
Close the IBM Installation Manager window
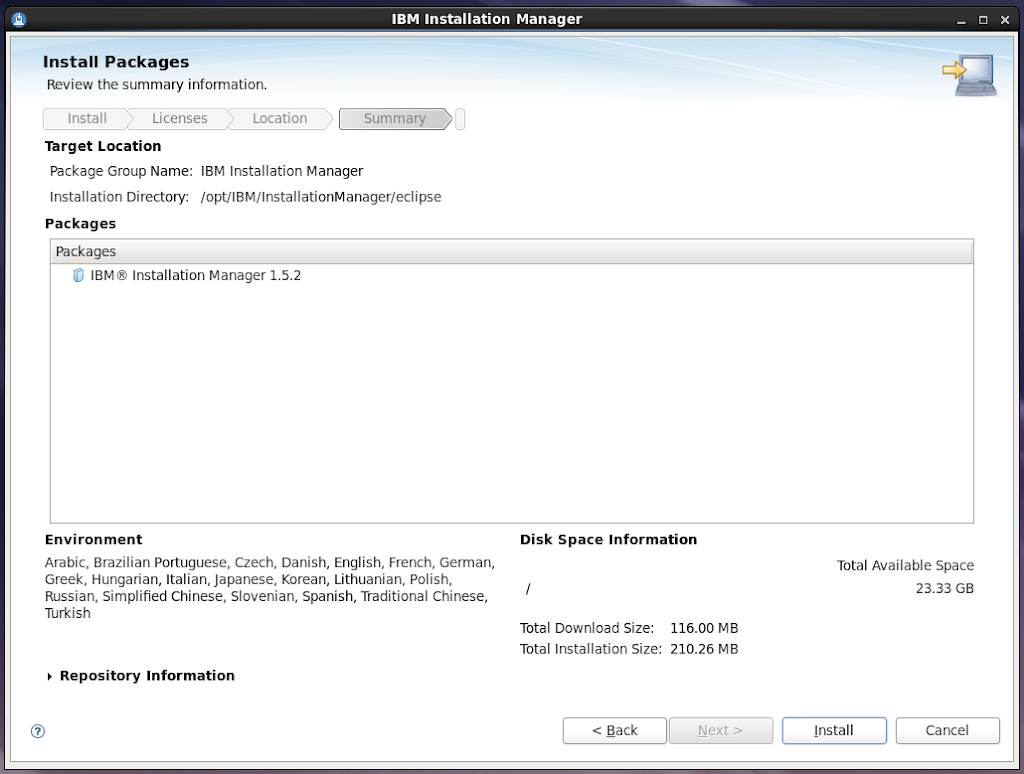point(1004,19)
